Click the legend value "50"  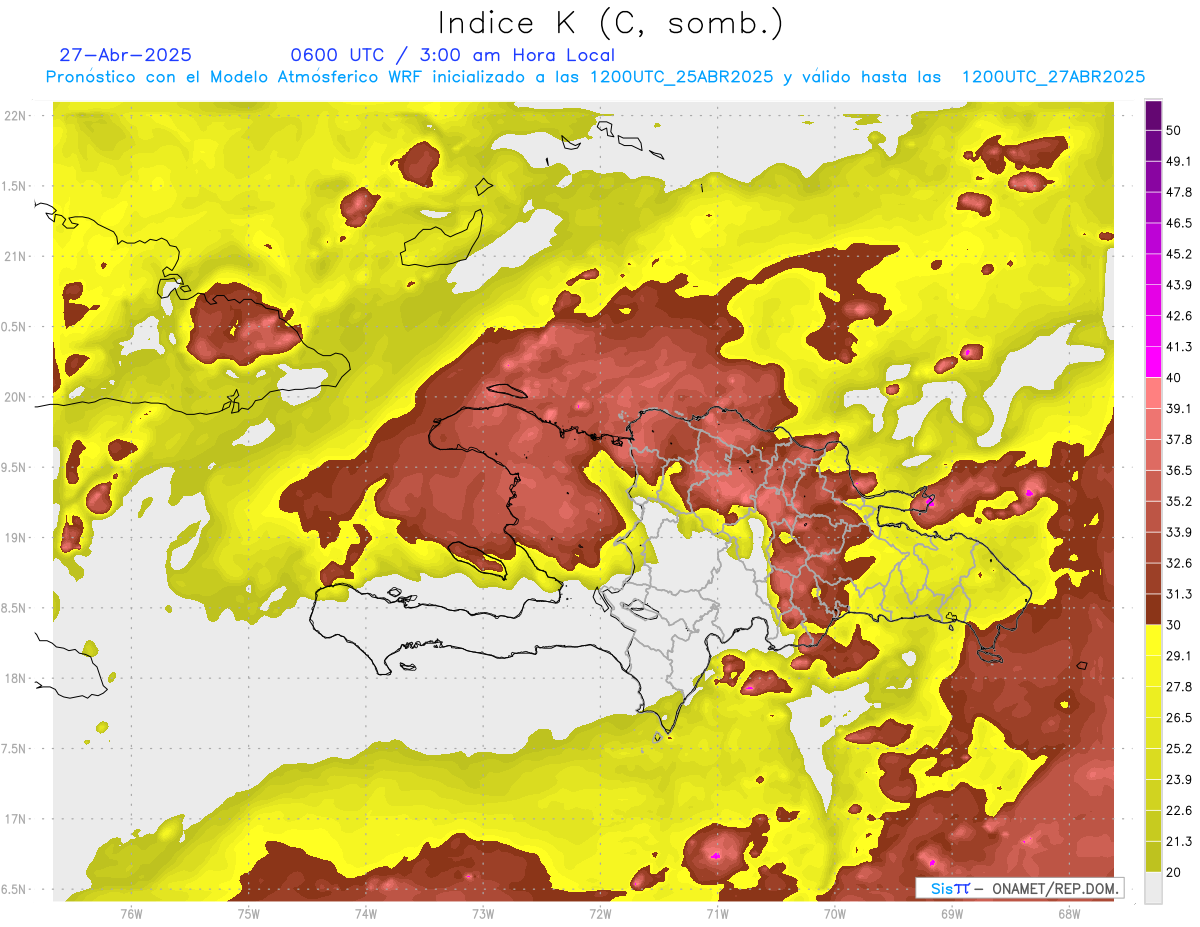point(1174,130)
